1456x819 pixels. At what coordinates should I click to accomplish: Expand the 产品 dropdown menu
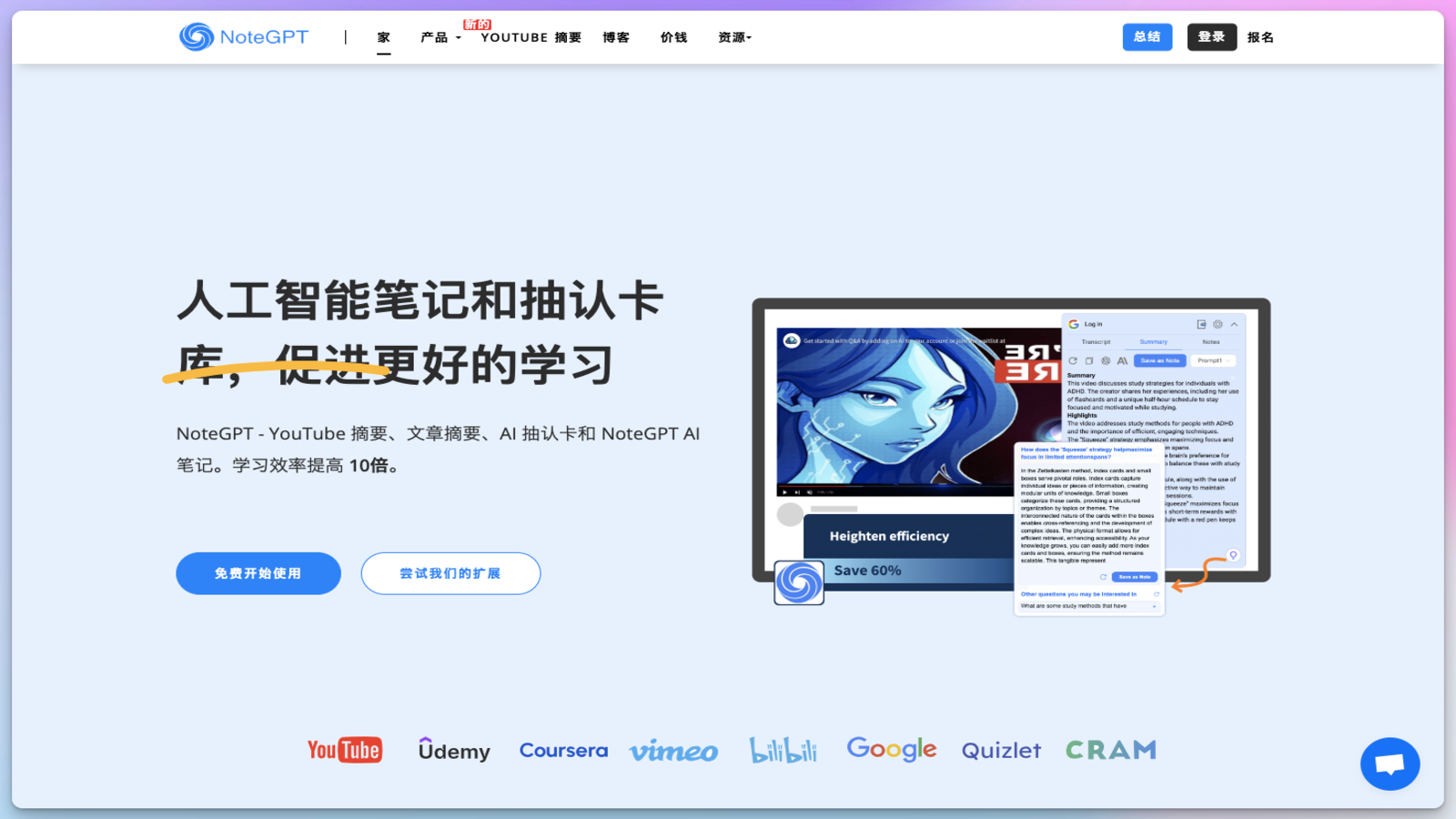pos(440,37)
